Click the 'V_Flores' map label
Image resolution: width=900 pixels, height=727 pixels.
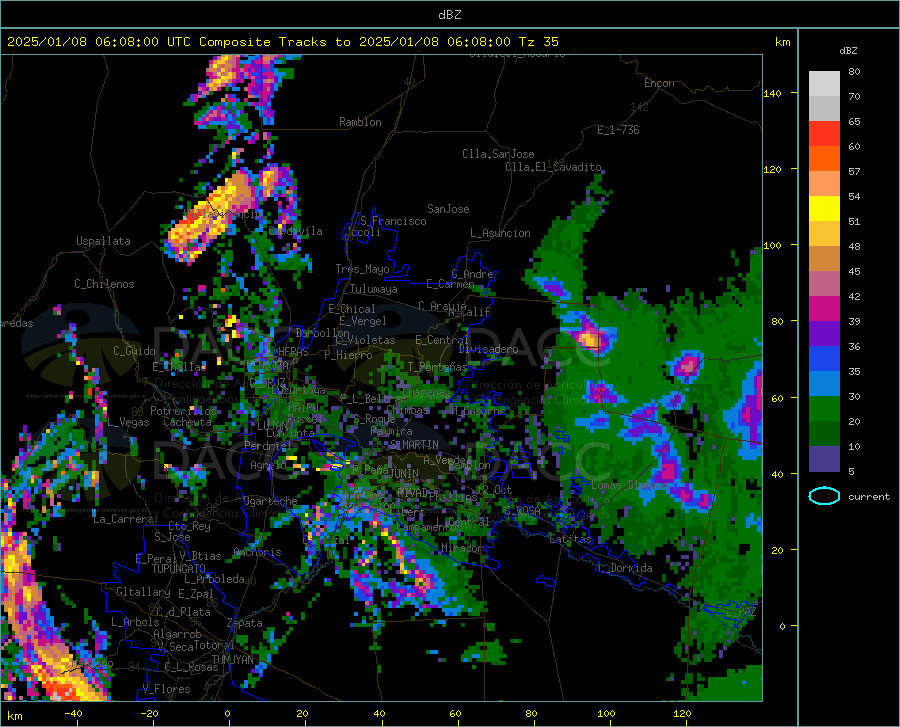tap(166, 689)
